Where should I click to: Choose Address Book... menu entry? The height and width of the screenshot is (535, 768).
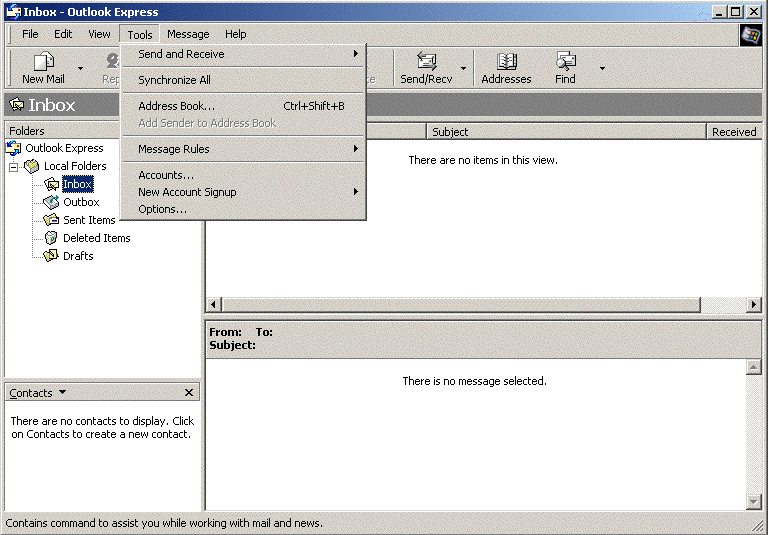point(243,106)
